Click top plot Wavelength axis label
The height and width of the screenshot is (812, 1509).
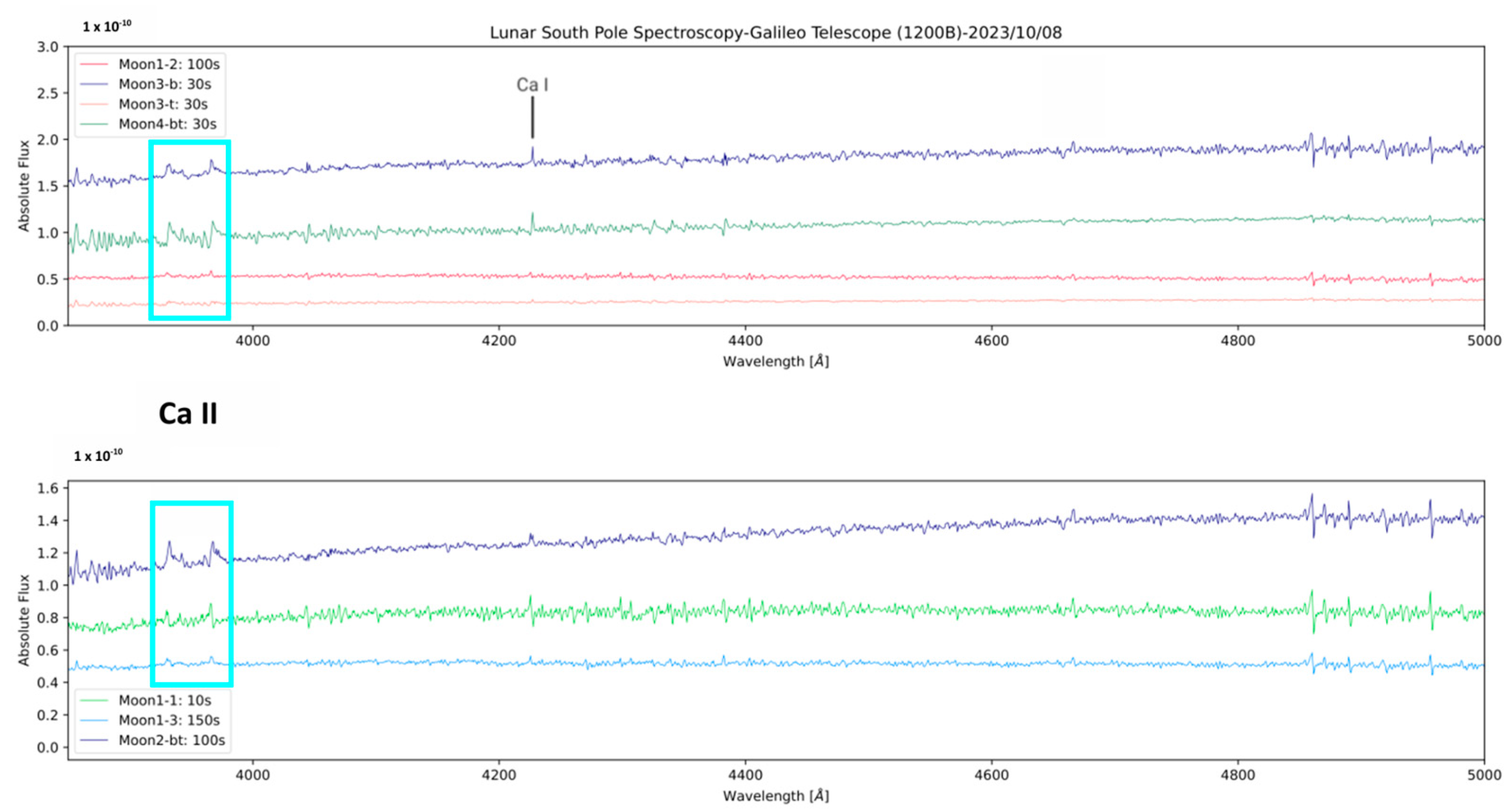click(776, 361)
